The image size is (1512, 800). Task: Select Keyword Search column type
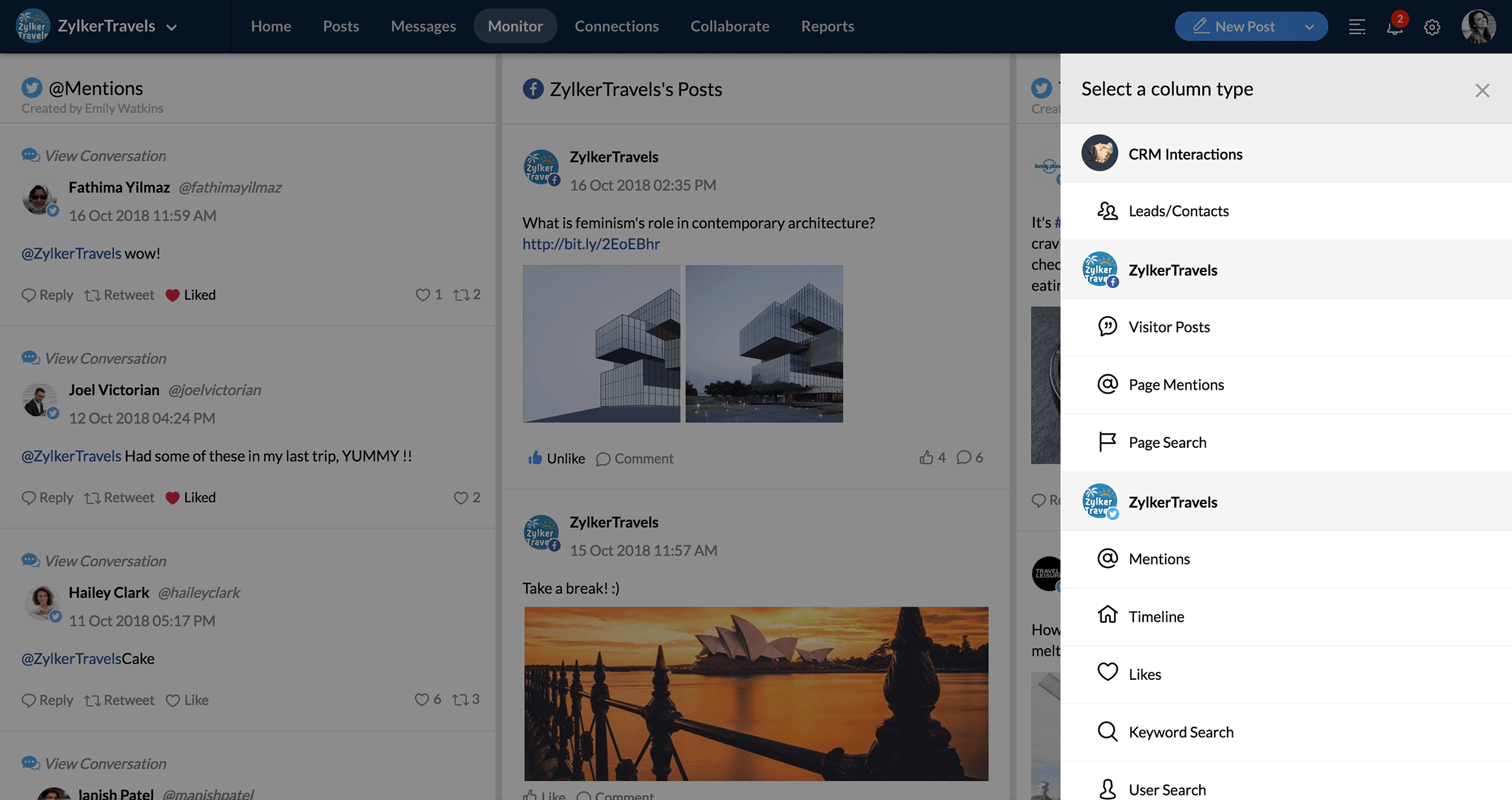[x=1286, y=732]
